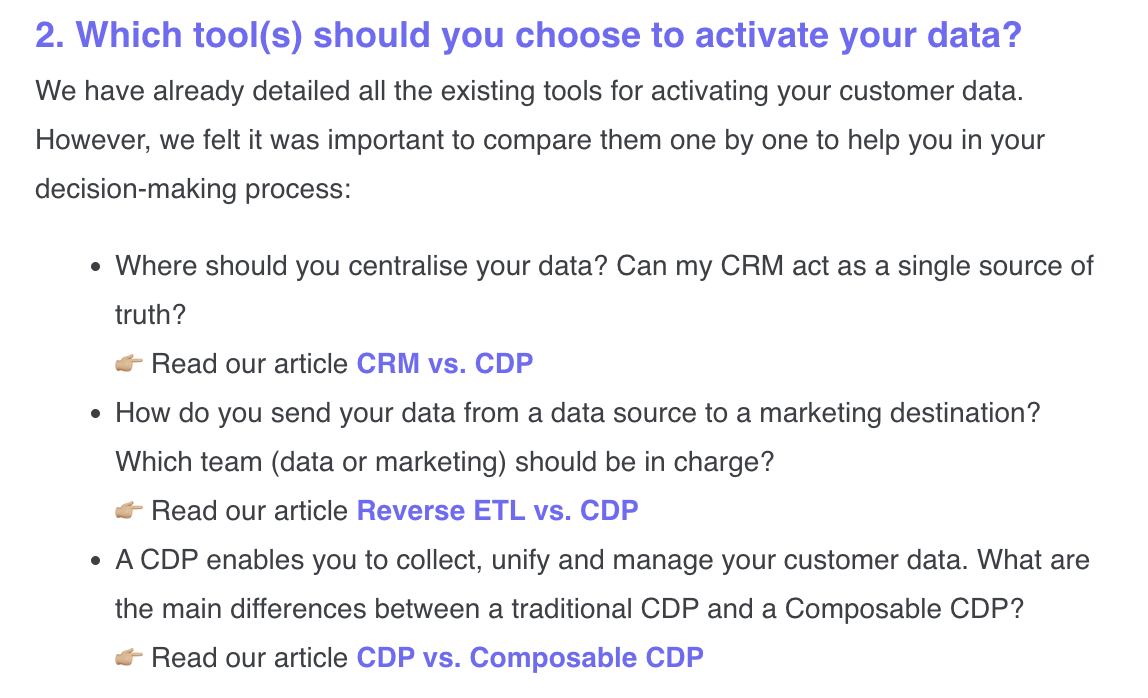Click the intro sentence 'We have already detailed'
The width and height of the screenshot is (1148, 698).
coord(529,92)
